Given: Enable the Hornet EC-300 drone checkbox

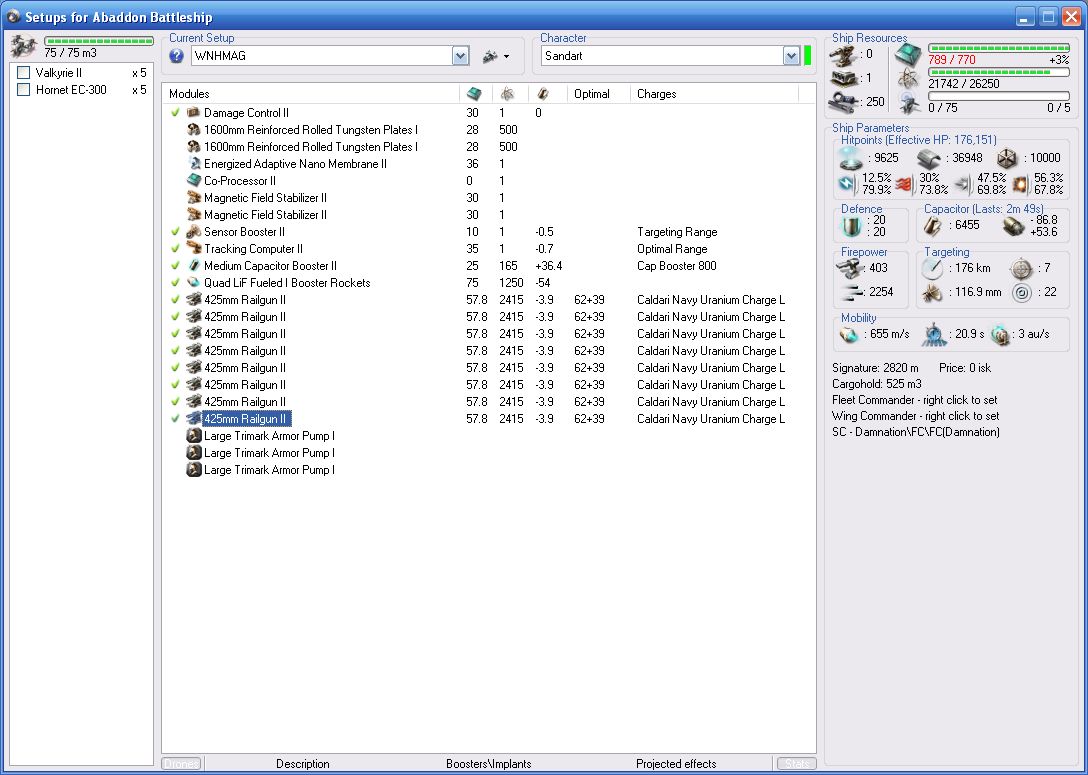Looking at the screenshot, I should [x=24, y=90].
